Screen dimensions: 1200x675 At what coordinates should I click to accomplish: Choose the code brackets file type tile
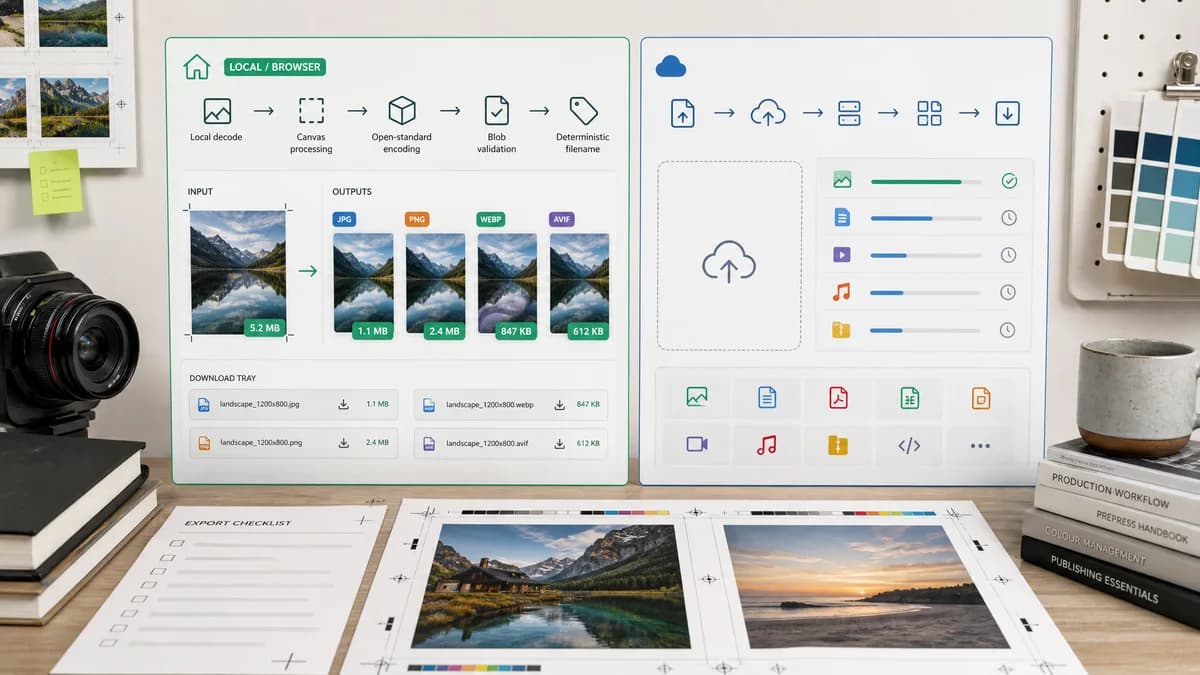[x=909, y=445]
